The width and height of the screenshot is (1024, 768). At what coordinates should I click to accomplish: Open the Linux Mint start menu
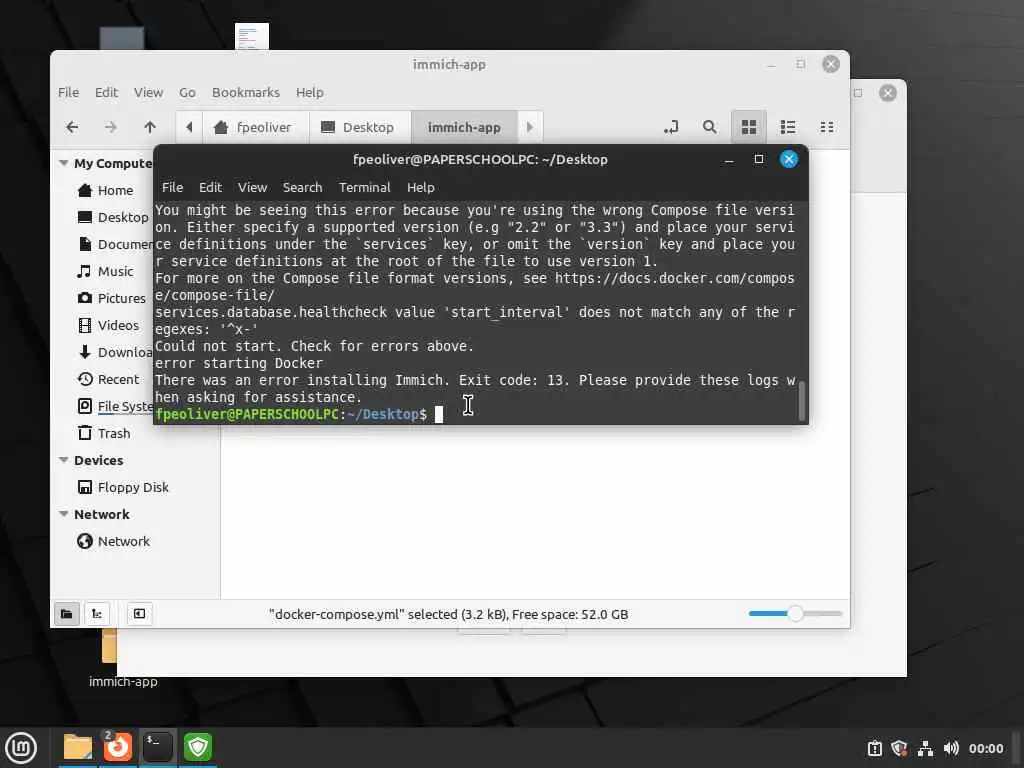(x=22, y=748)
